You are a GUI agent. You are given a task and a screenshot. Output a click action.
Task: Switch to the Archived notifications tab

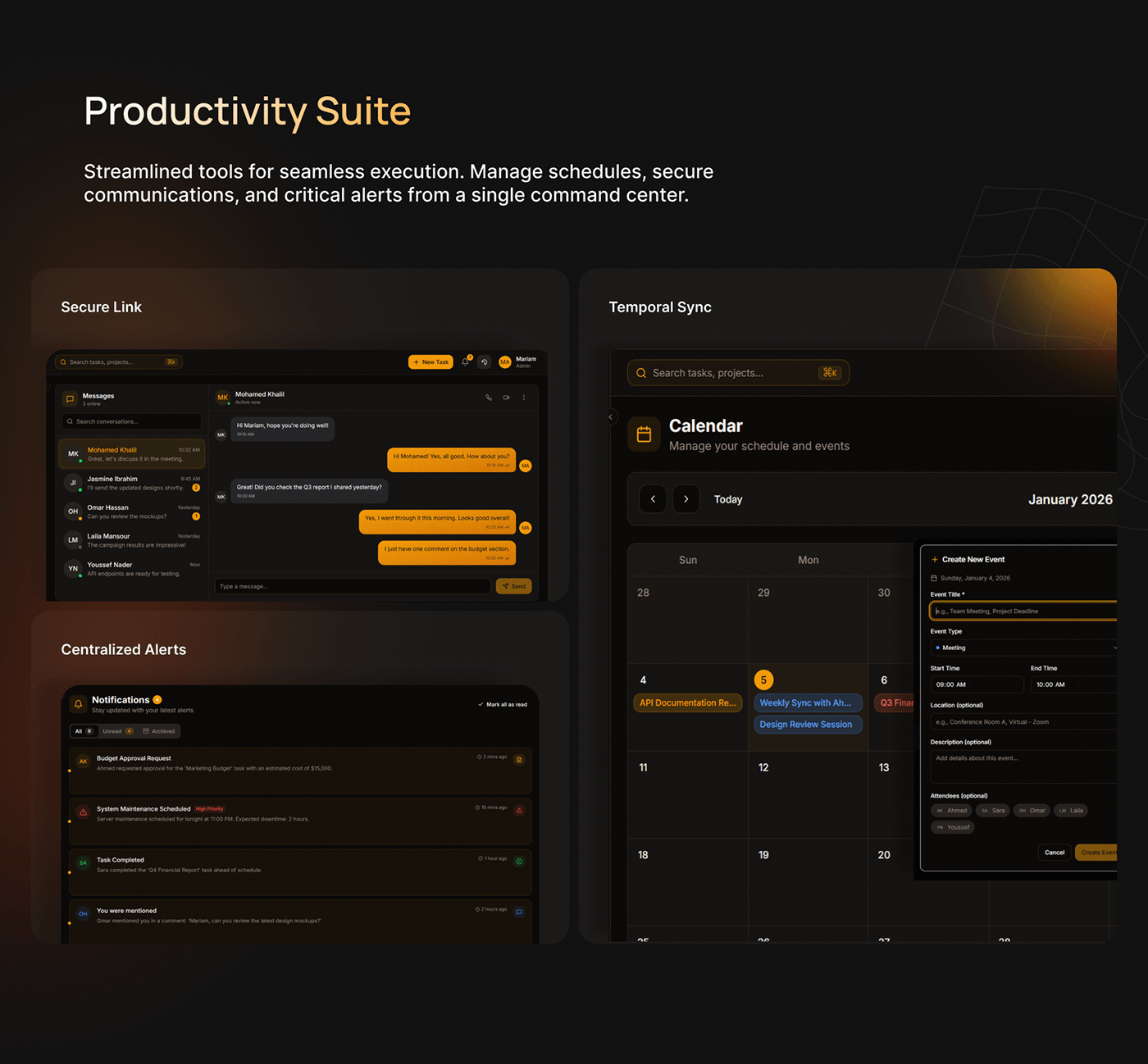click(x=159, y=731)
